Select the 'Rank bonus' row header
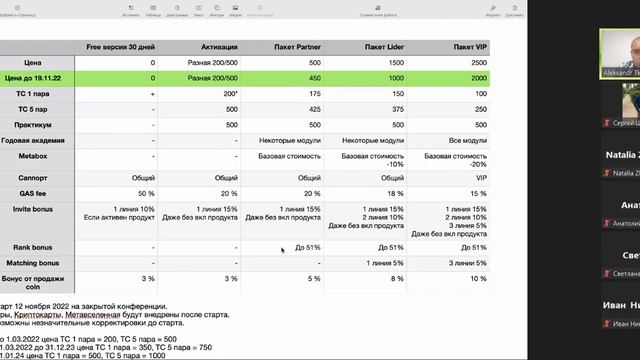Viewport: 640px width, 360px height. (x=37, y=248)
